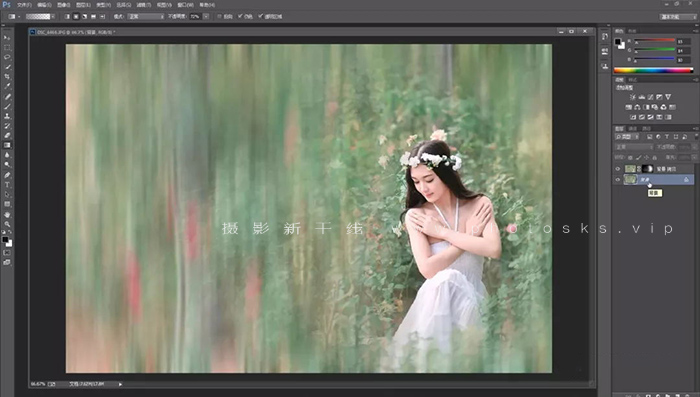
Task: Toggle visibility of the selected Background layer
Action: point(618,180)
